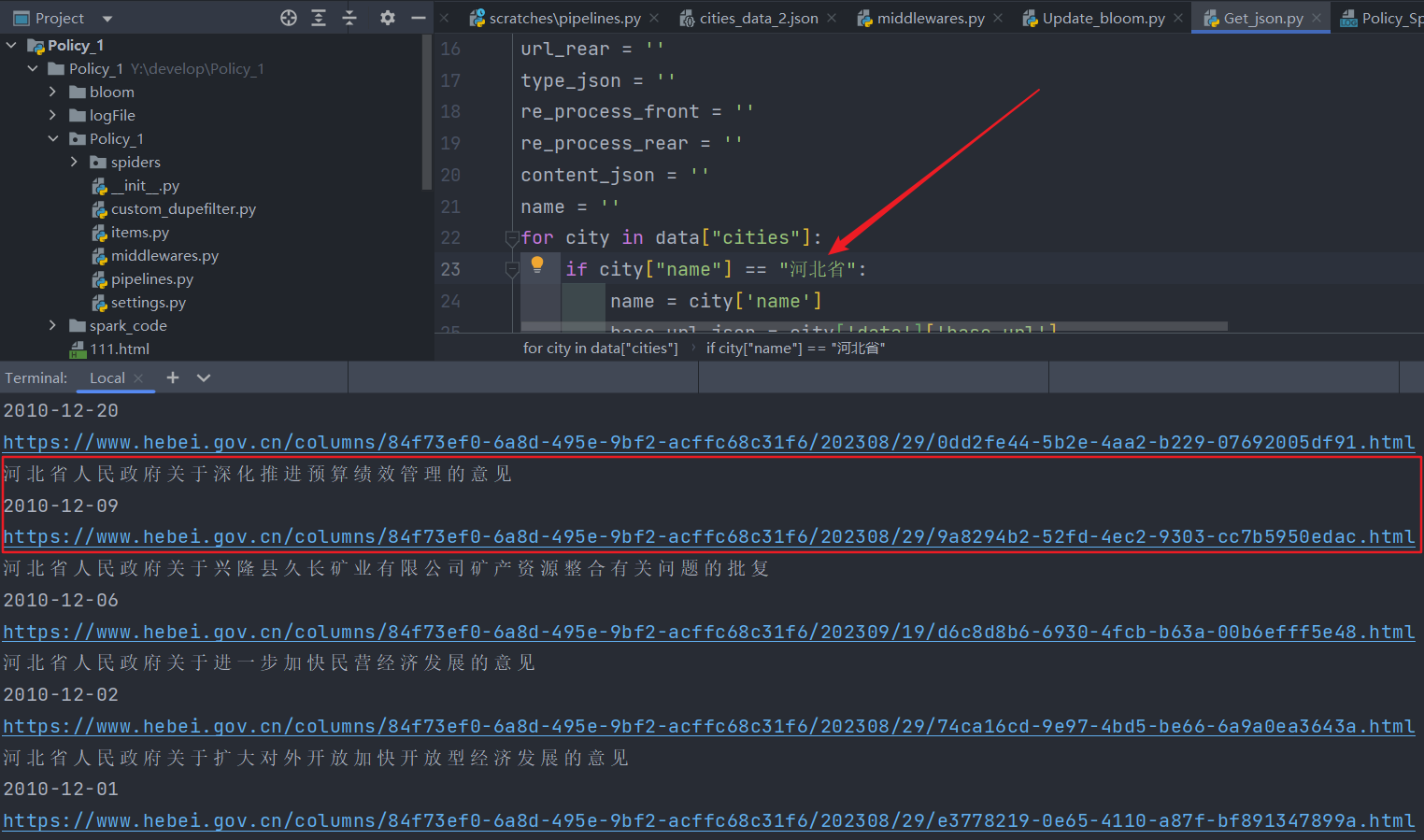
Task: Open terminal link ending 07692005df91.html
Action: pyautogui.click(x=709, y=443)
